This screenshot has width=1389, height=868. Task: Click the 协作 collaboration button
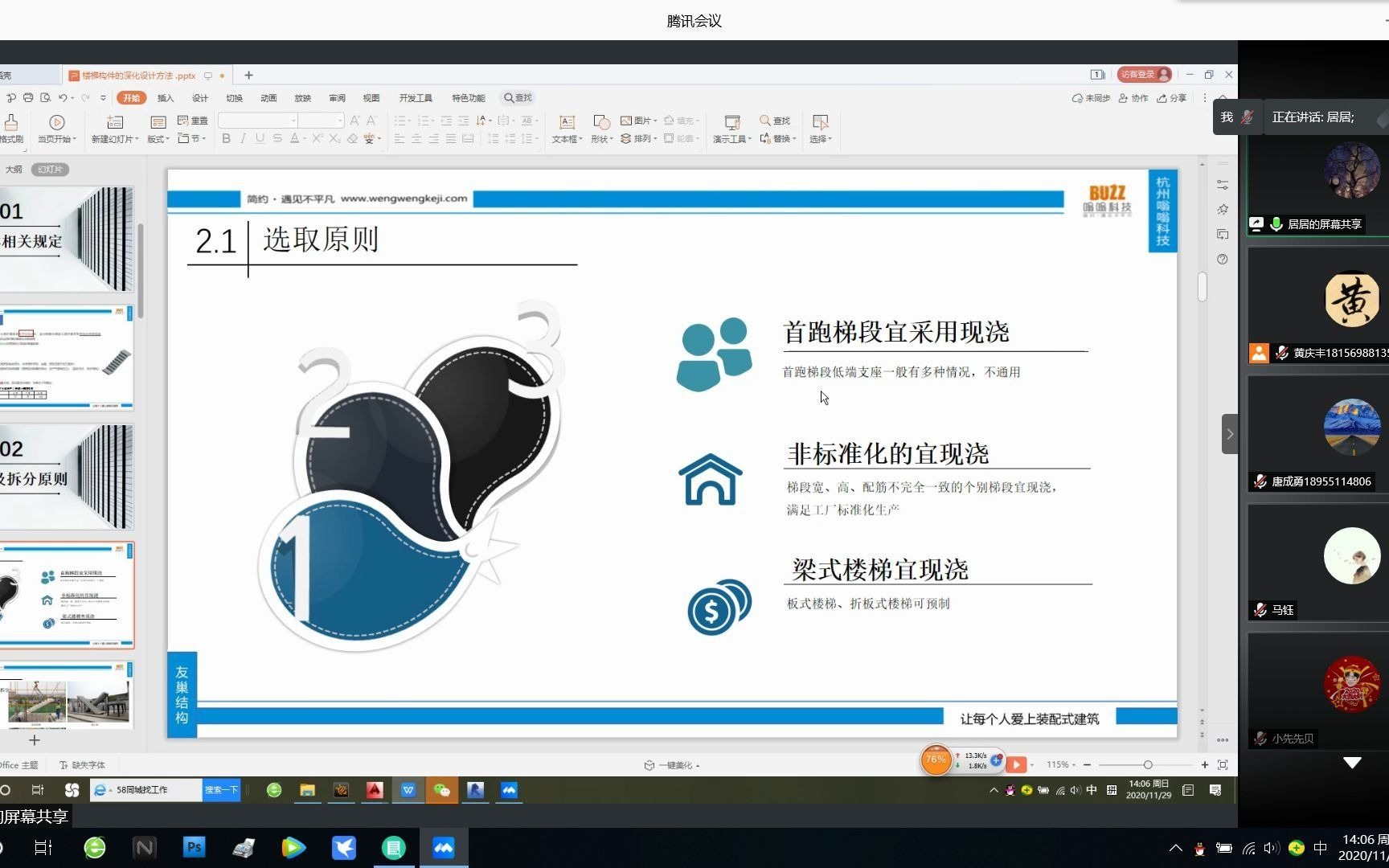pos(1133,98)
